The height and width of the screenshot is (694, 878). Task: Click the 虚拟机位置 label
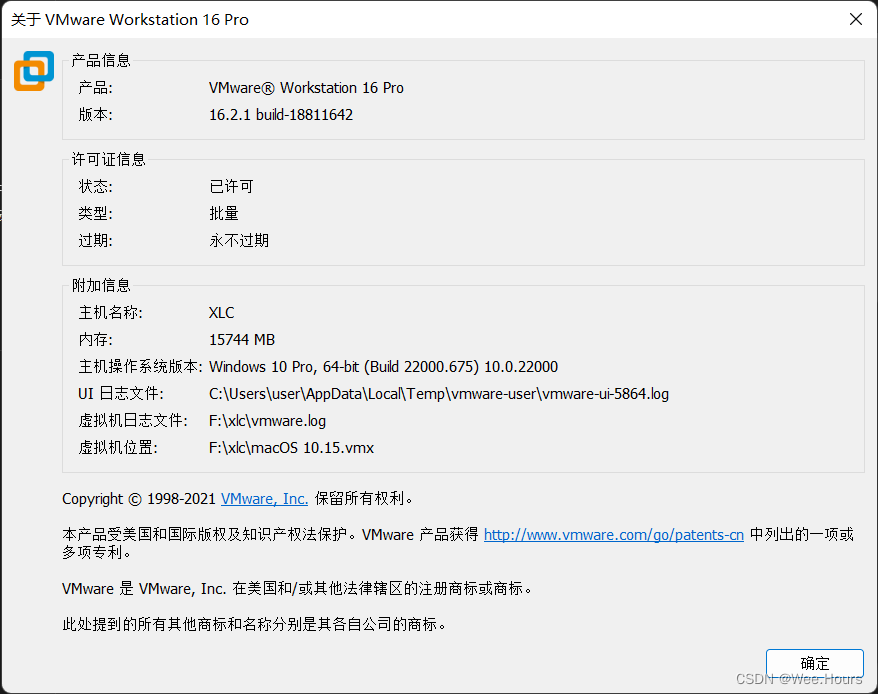[x=118, y=448]
